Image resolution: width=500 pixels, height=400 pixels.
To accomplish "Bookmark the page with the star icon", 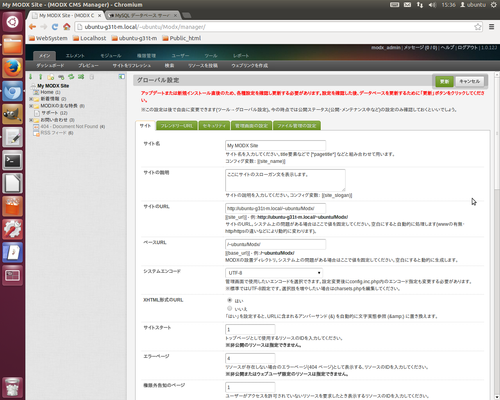I will click(478, 27).
